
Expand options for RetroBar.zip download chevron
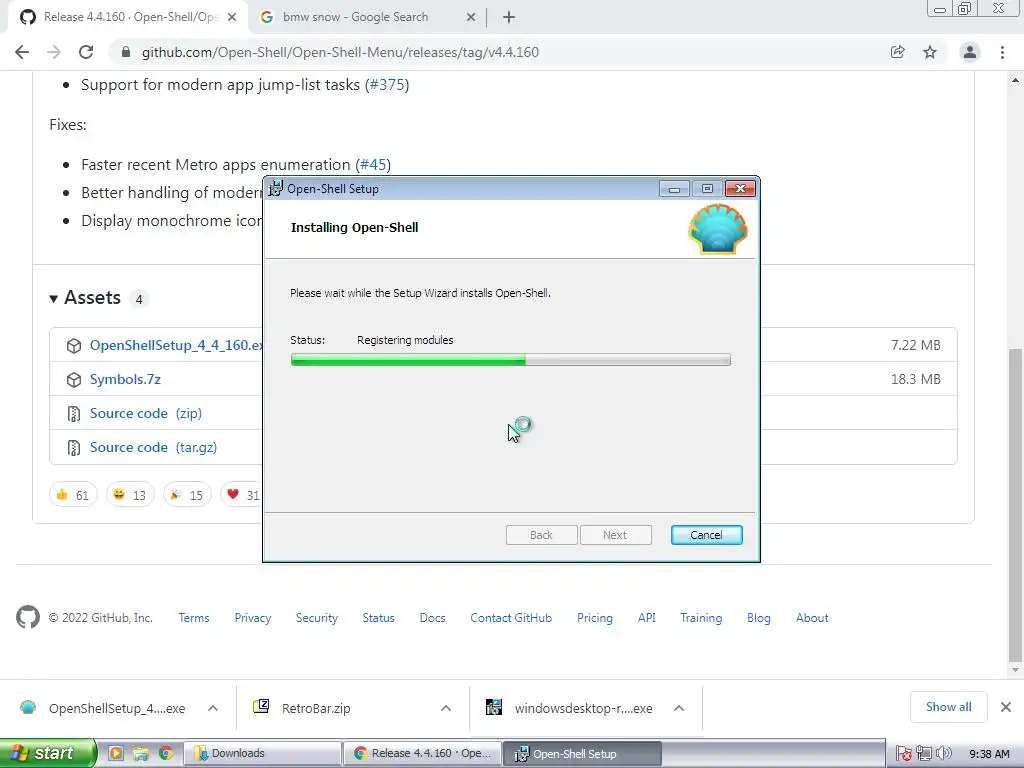click(x=446, y=708)
